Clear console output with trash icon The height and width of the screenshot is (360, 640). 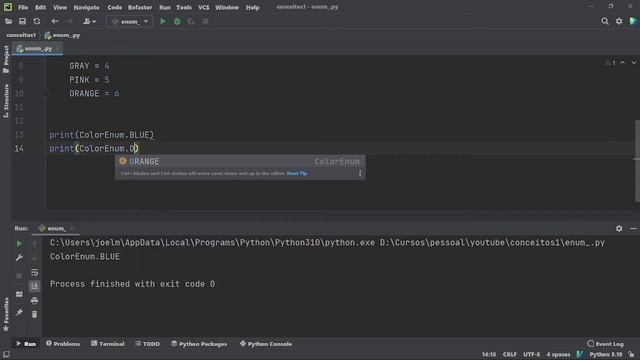point(35,315)
